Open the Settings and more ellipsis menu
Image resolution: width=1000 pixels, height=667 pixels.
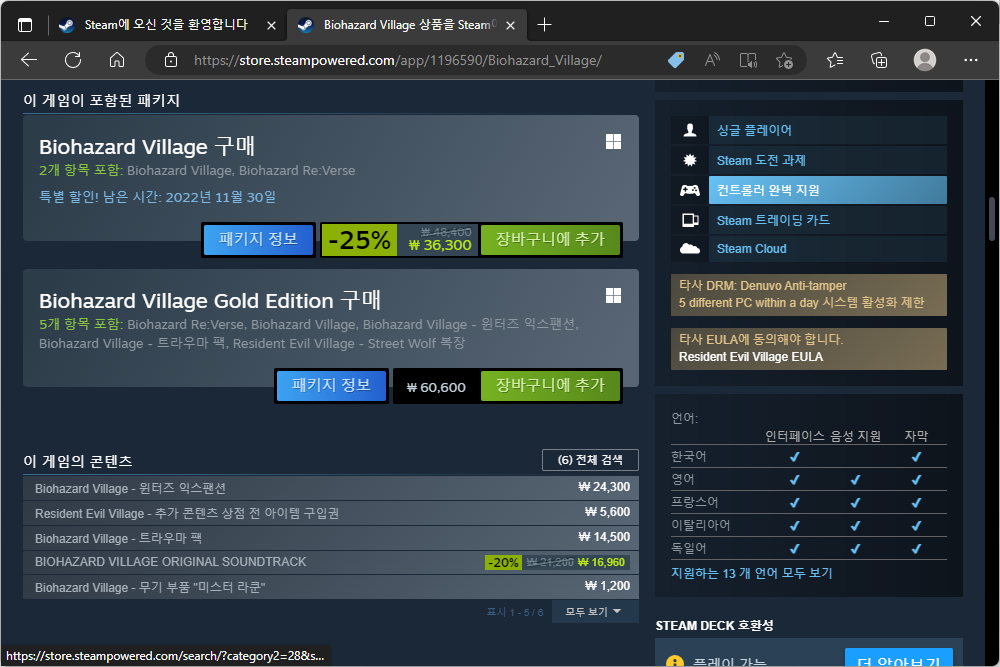pos(971,60)
